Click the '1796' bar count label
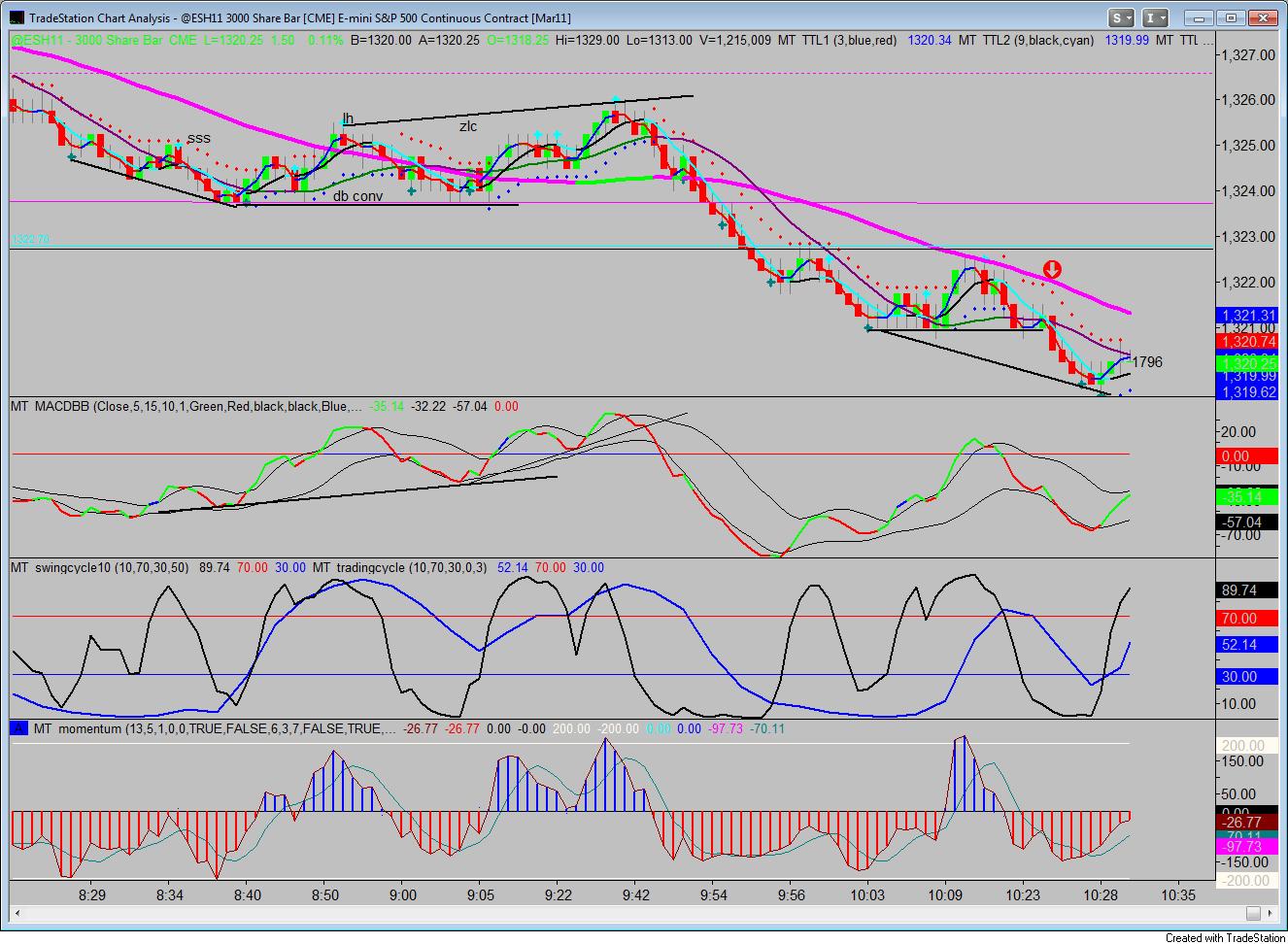The image size is (1288, 944). pyautogui.click(x=1147, y=362)
